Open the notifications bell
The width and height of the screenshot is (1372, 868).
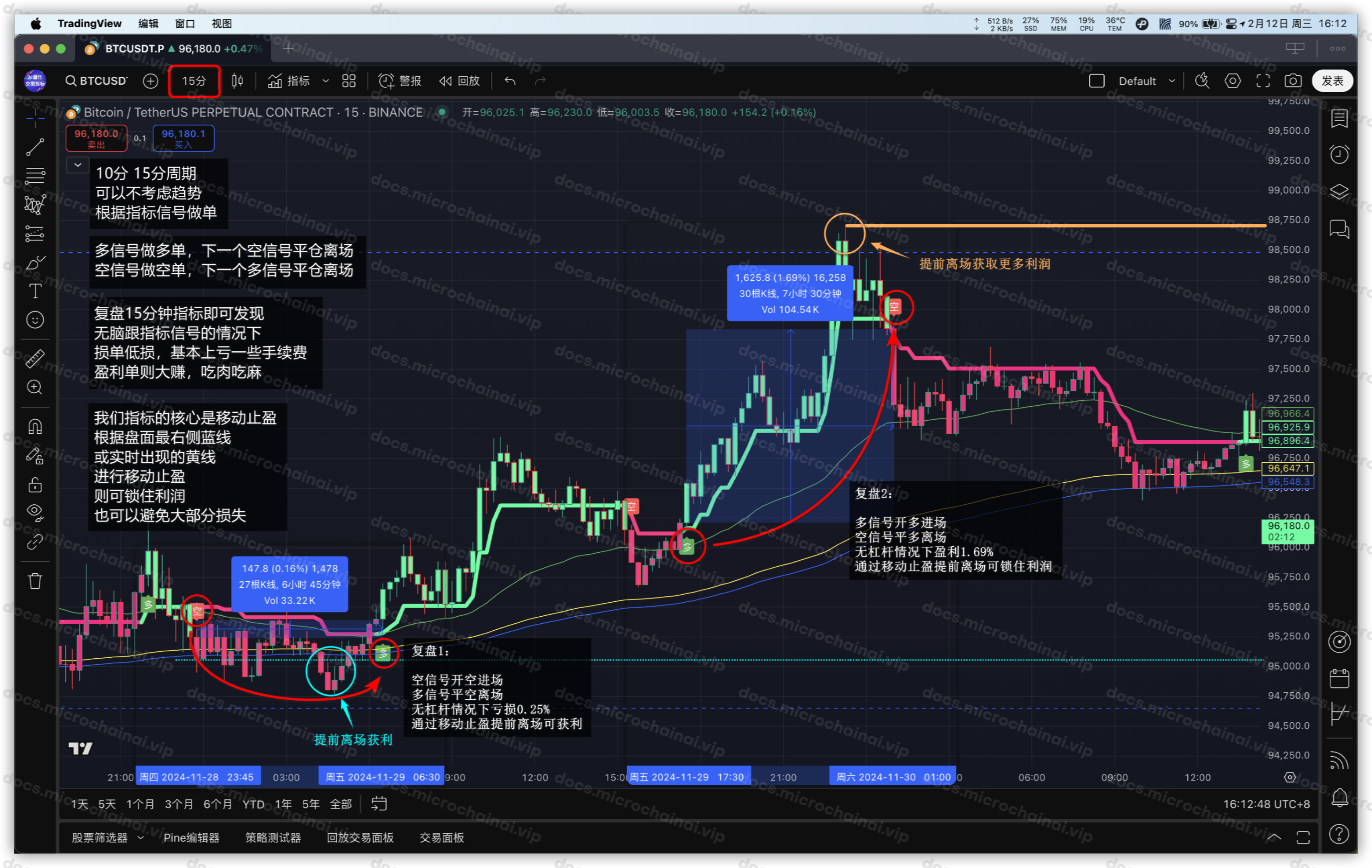1339,797
